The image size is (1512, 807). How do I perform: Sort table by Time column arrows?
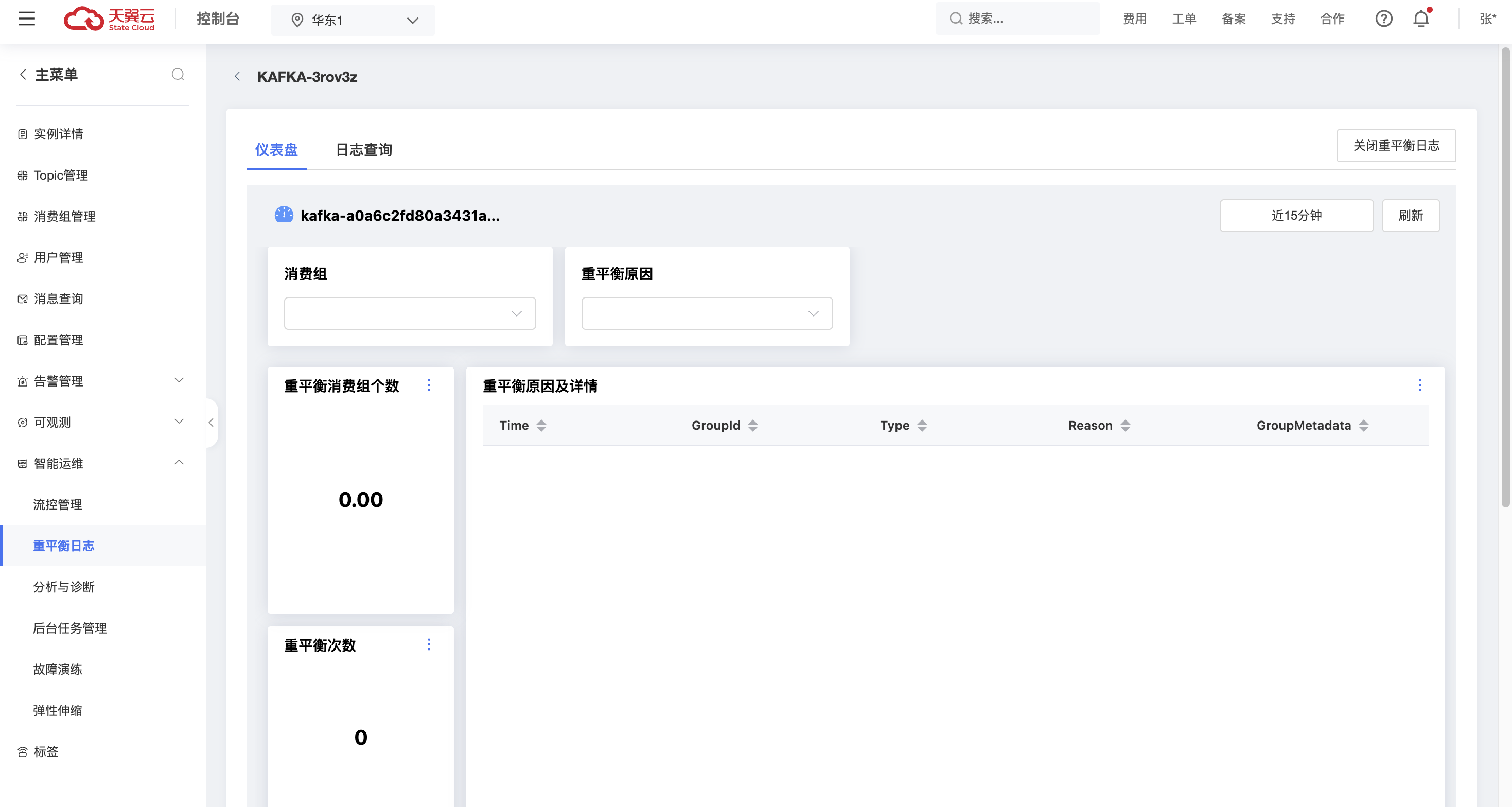pyautogui.click(x=541, y=426)
